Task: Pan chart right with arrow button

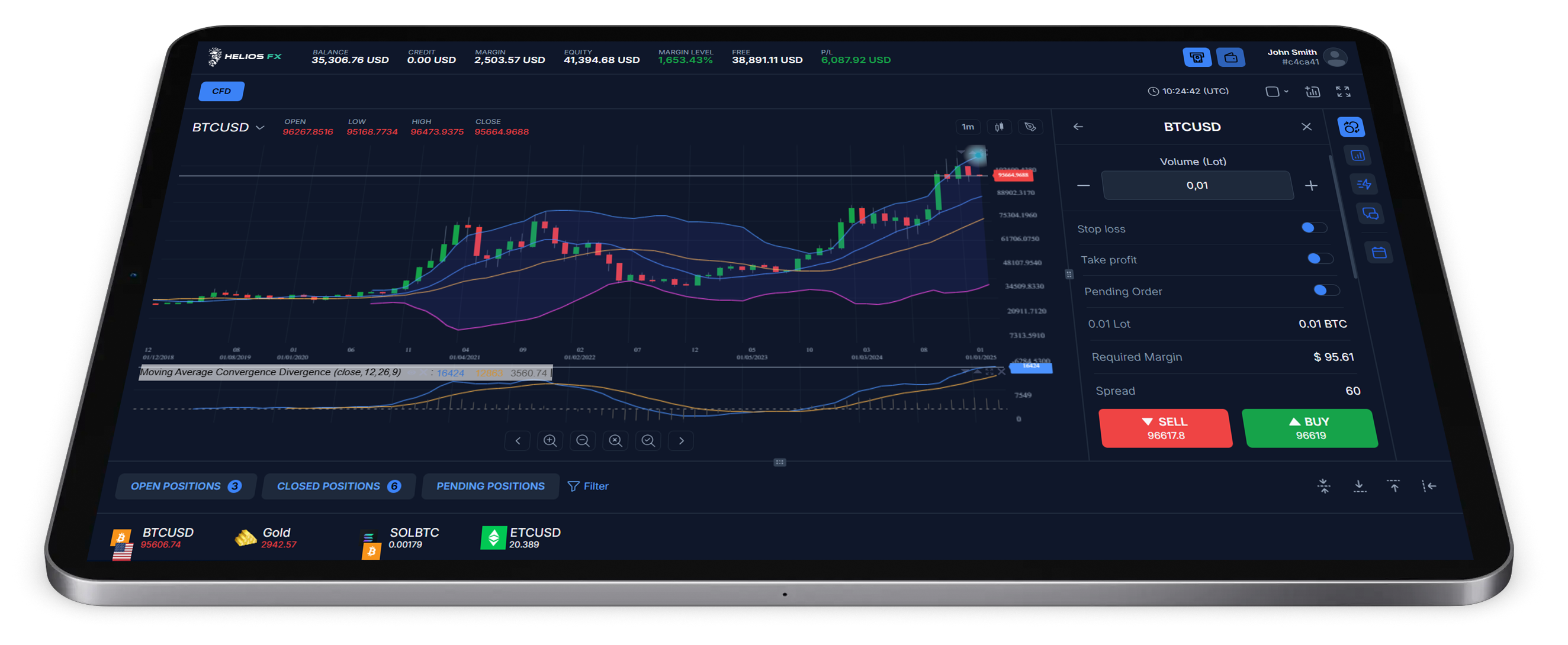Action: point(681,440)
